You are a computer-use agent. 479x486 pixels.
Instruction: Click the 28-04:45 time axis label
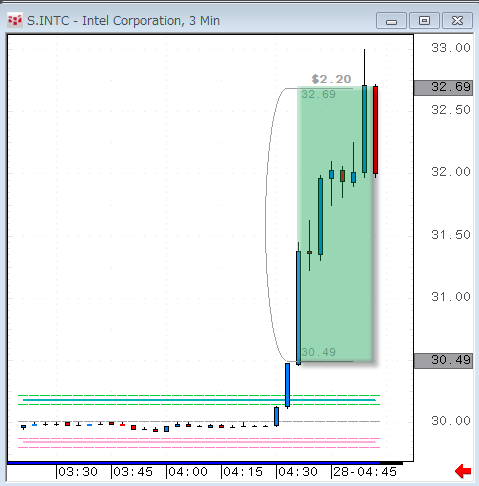pyautogui.click(x=365, y=472)
